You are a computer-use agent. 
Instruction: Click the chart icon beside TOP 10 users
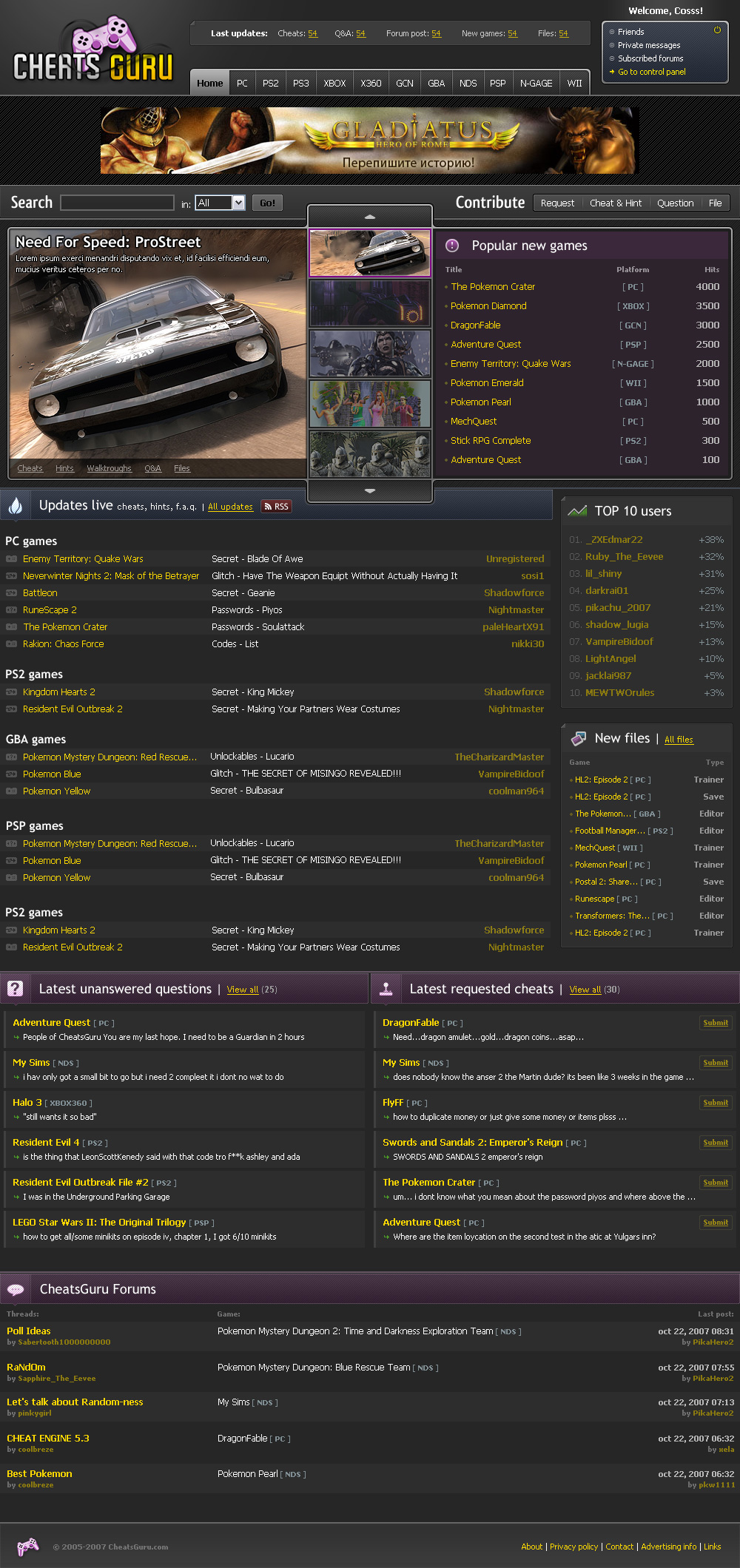577,511
